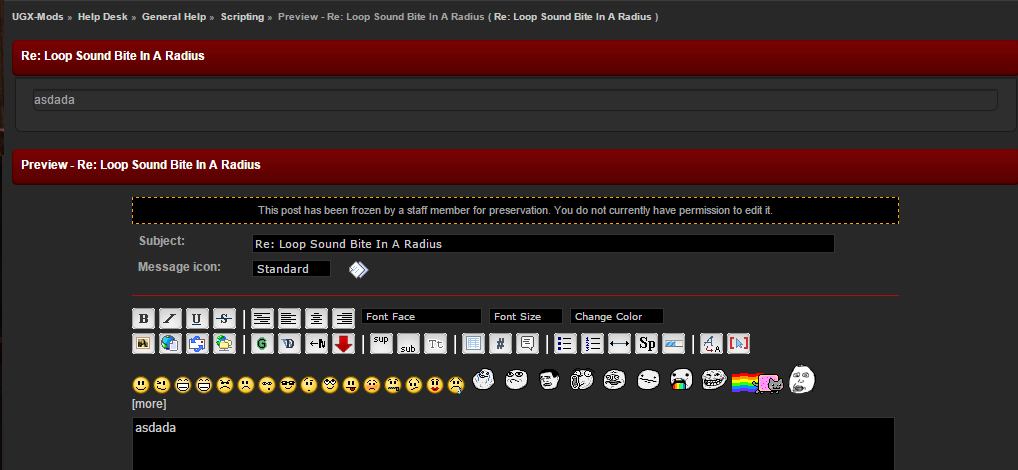Apply glow text effect (G icon)
The width and height of the screenshot is (1018, 470).
(262, 343)
